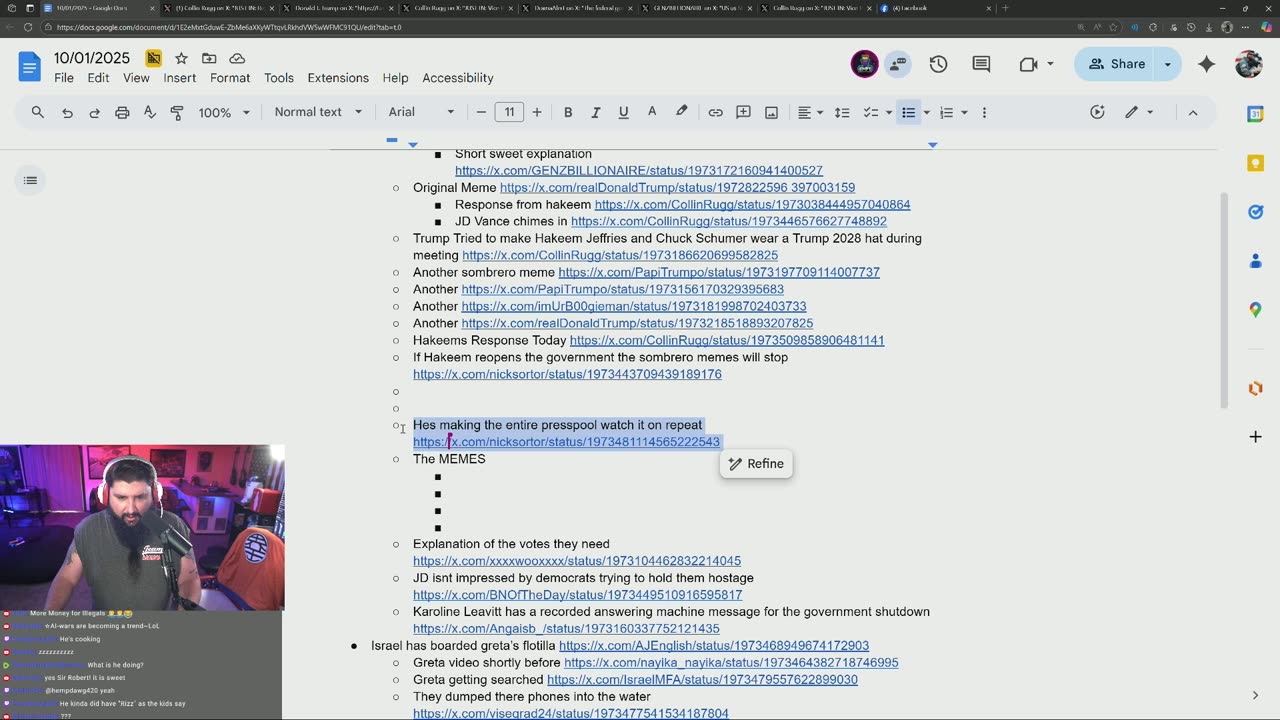
Task: Open the zoom 100% dropdown
Action: pos(224,112)
